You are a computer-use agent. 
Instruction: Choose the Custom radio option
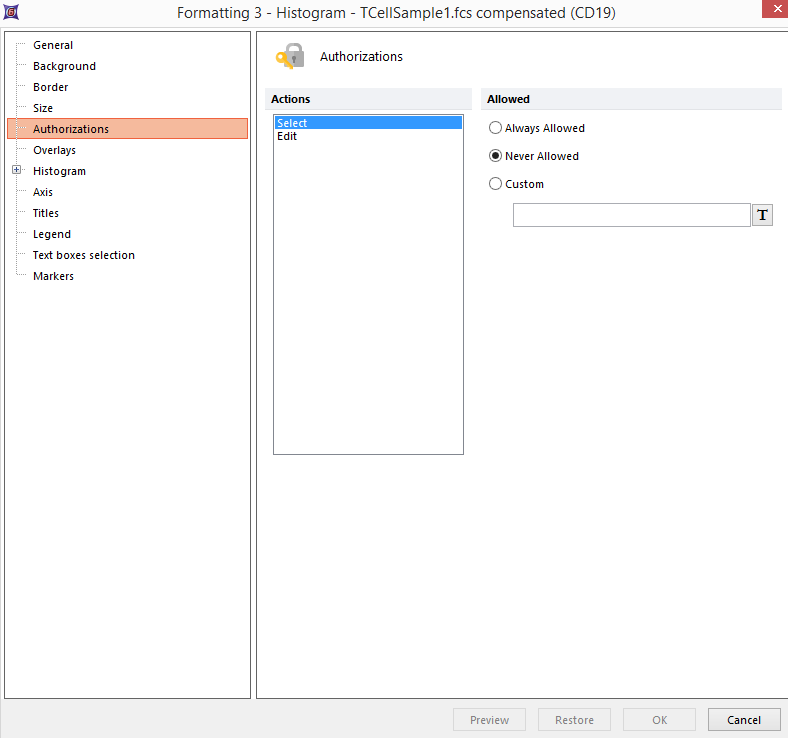click(x=496, y=184)
